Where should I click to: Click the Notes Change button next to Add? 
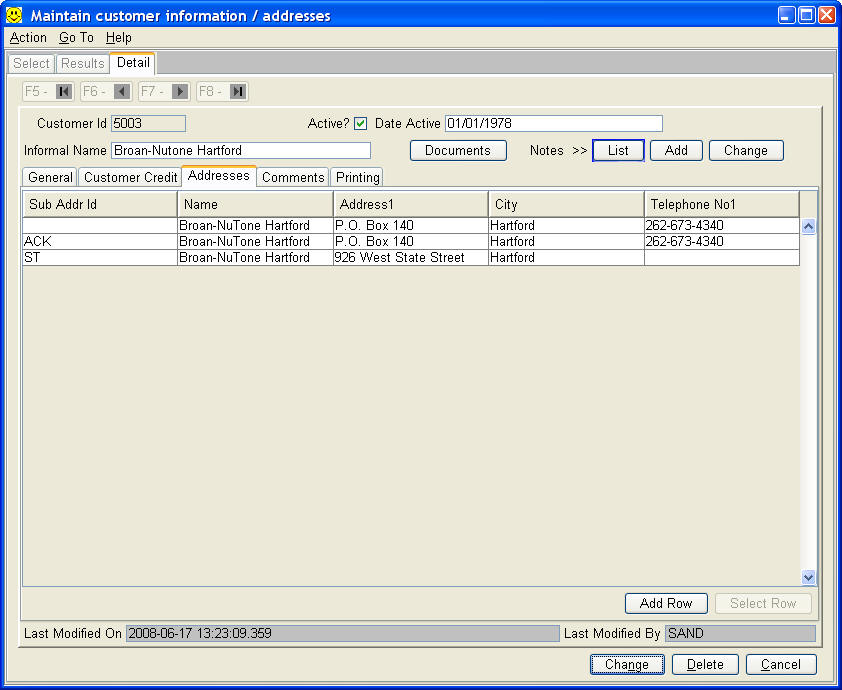click(746, 150)
